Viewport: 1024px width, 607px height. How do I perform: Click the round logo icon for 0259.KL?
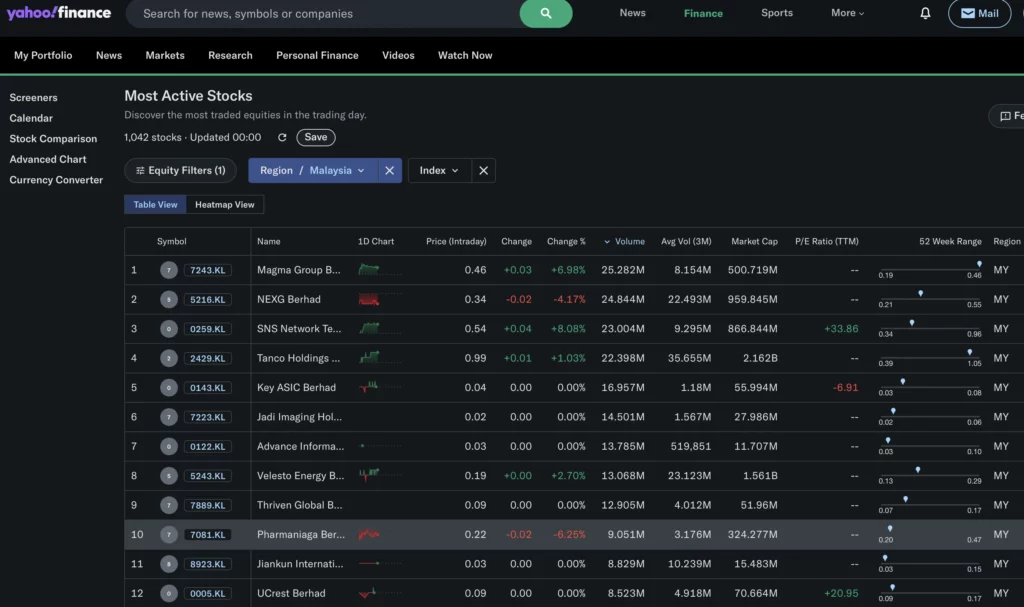point(168,329)
